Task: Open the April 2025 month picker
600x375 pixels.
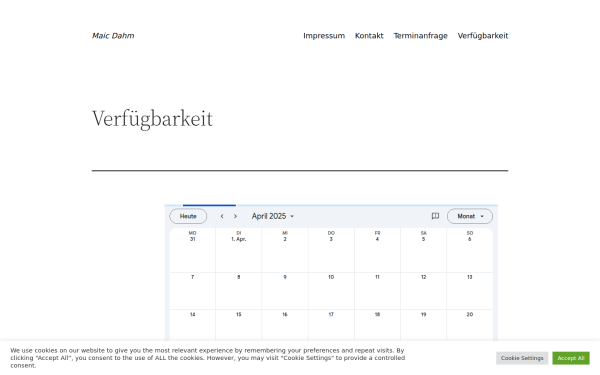Action: pos(273,216)
